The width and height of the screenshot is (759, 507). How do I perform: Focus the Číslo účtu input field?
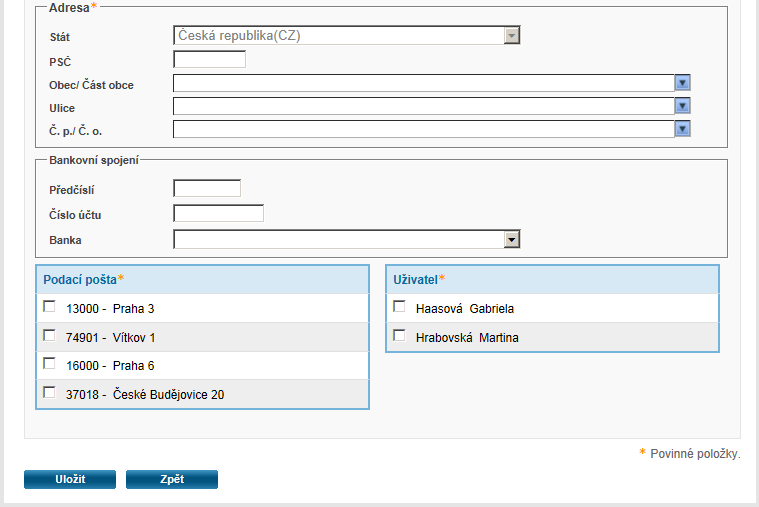coord(218,213)
